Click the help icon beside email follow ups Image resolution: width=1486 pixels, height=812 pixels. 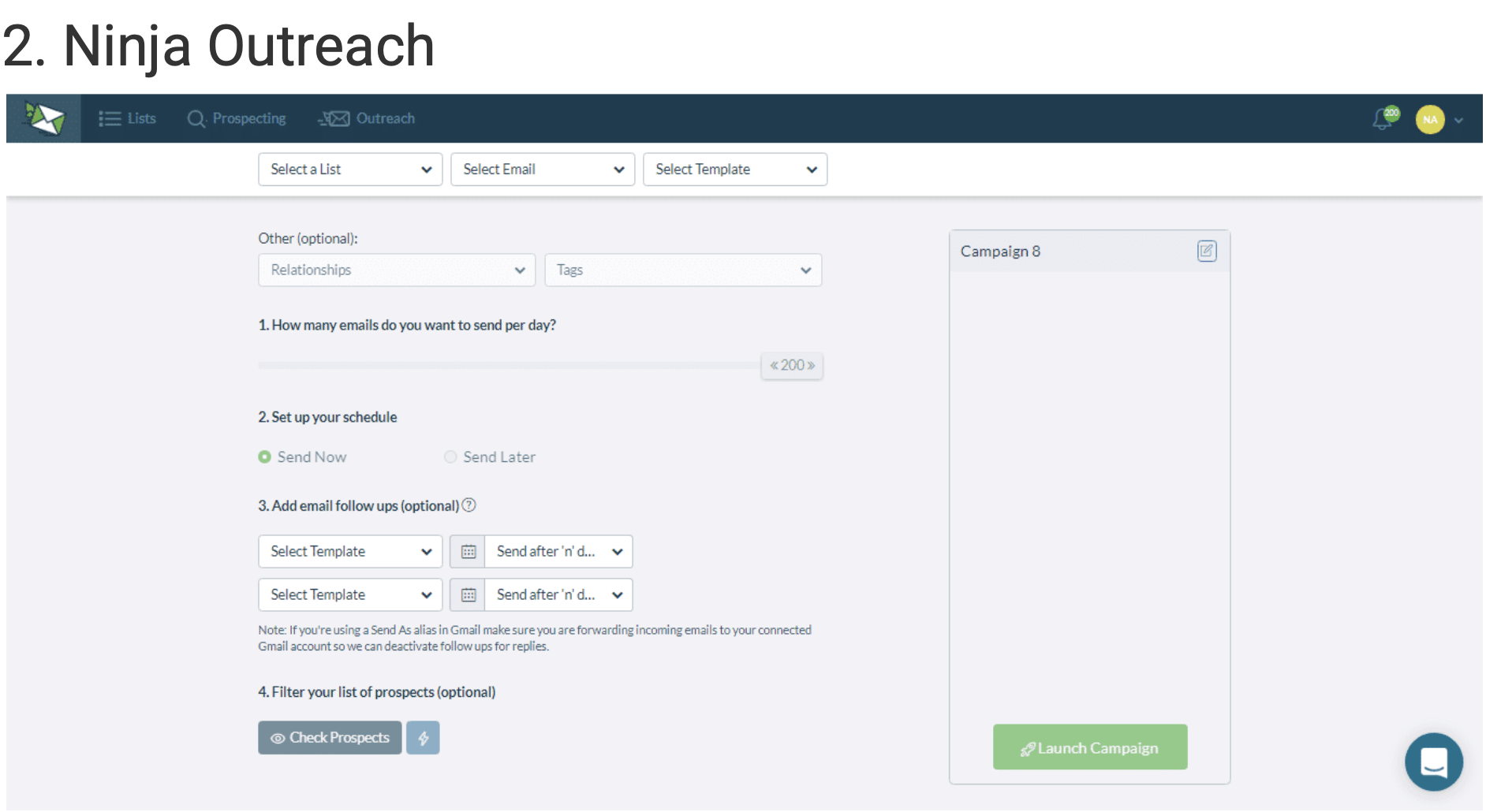click(469, 505)
